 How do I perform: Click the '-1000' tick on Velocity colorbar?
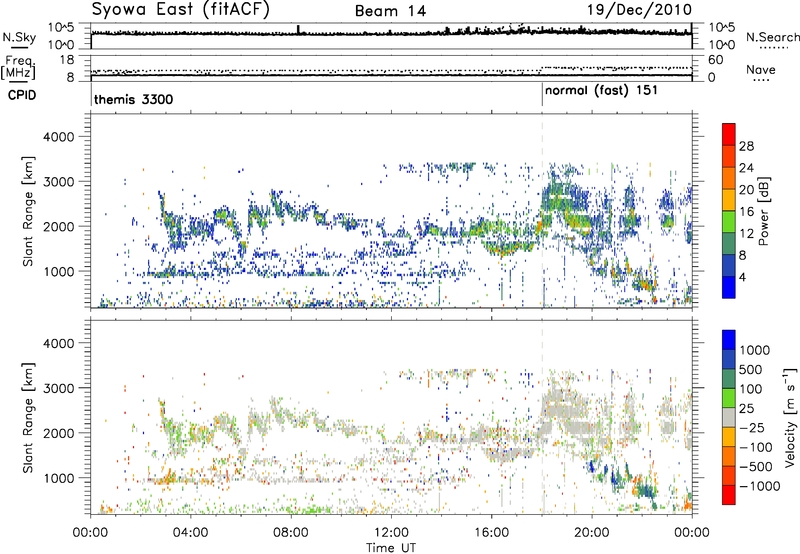(759, 486)
